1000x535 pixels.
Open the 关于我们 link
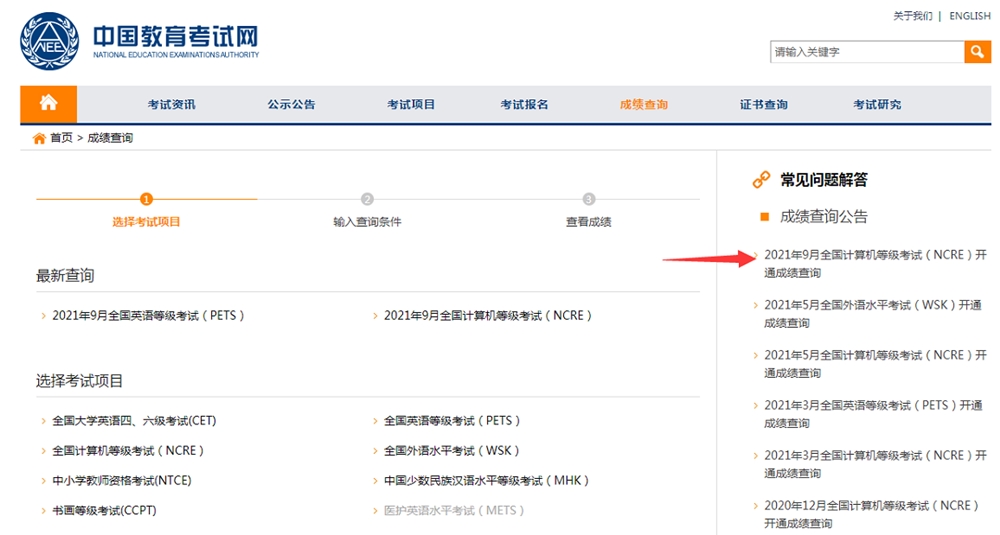[912, 16]
